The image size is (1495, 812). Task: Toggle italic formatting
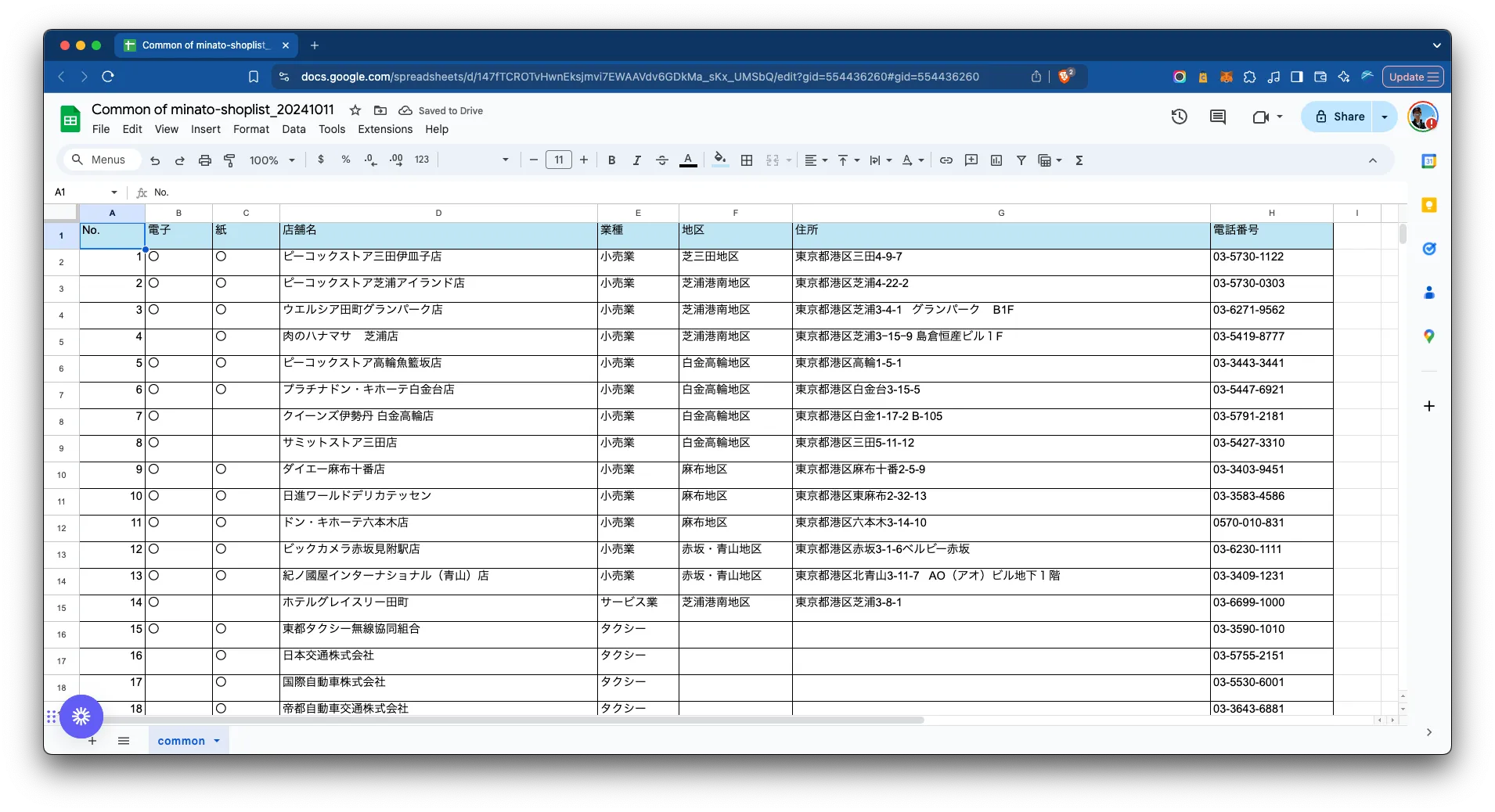636,160
